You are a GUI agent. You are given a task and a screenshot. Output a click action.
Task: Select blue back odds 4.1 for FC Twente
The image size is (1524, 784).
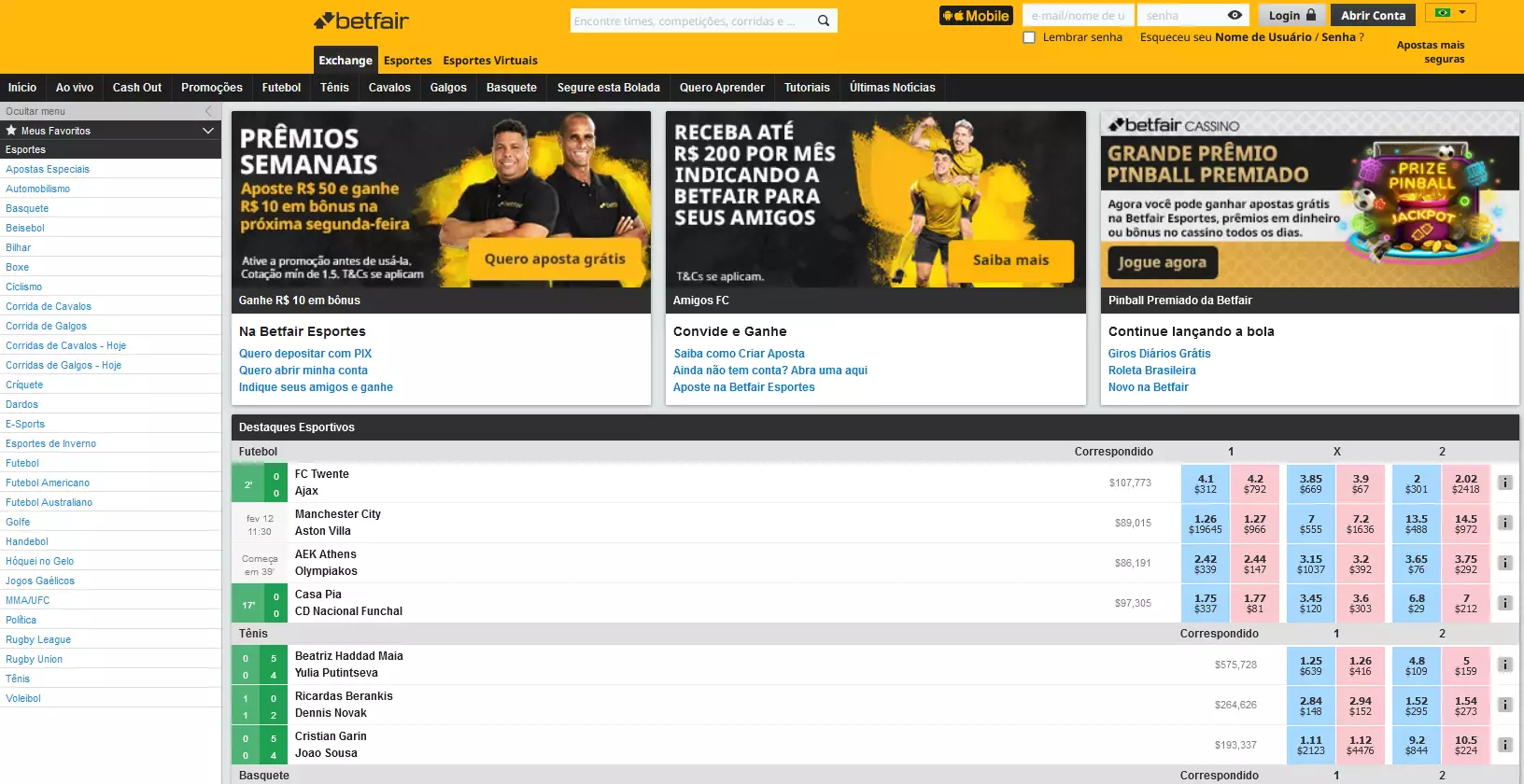point(1206,483)
